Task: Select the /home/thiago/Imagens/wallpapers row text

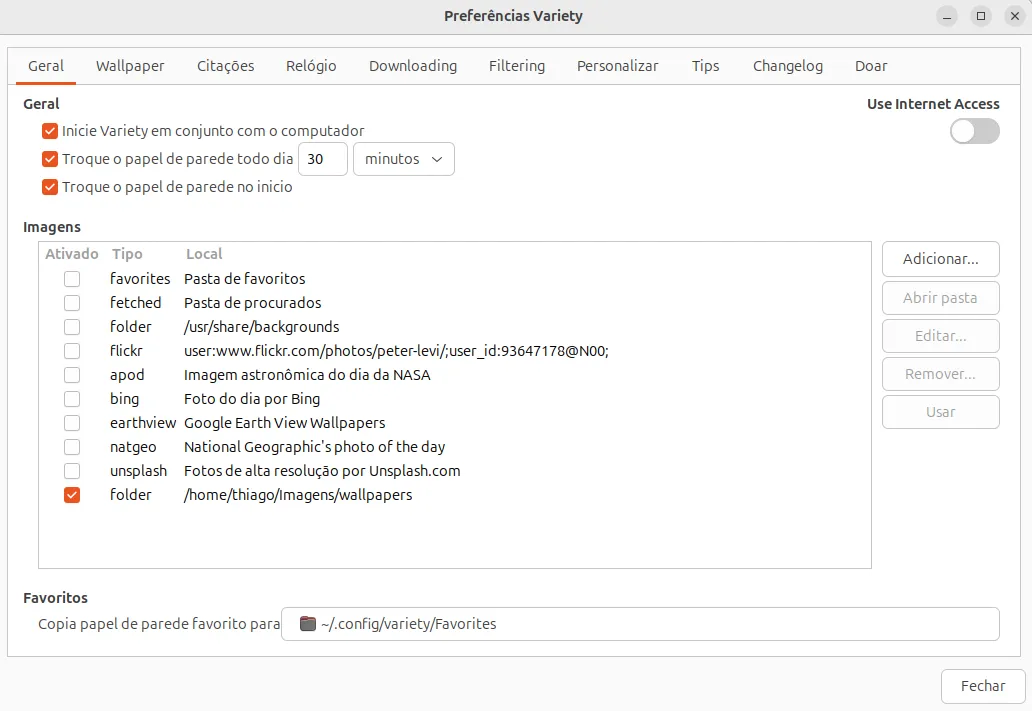Action: (298, 495)
